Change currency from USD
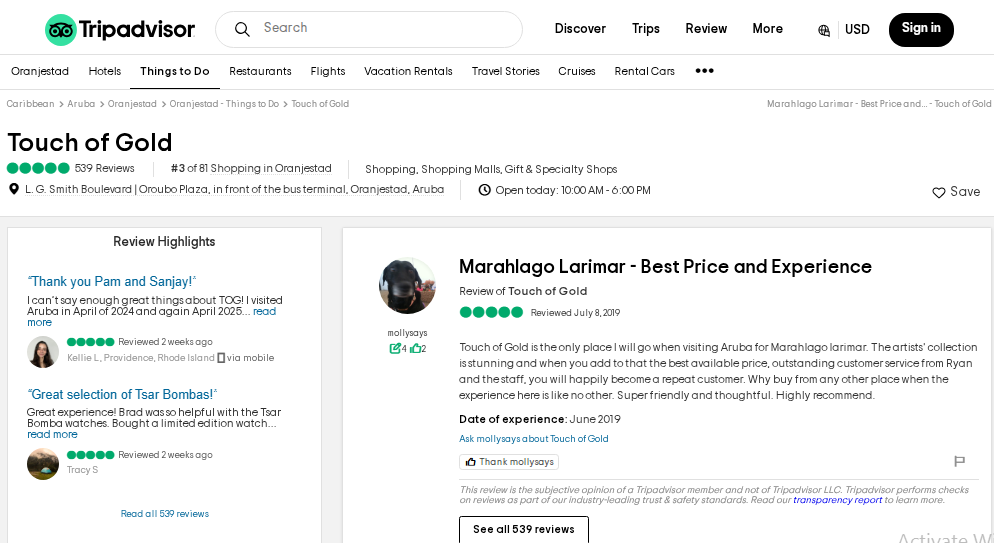Image resolution: width=994 pixels, height=543 pixels. [x=857, y=29]
